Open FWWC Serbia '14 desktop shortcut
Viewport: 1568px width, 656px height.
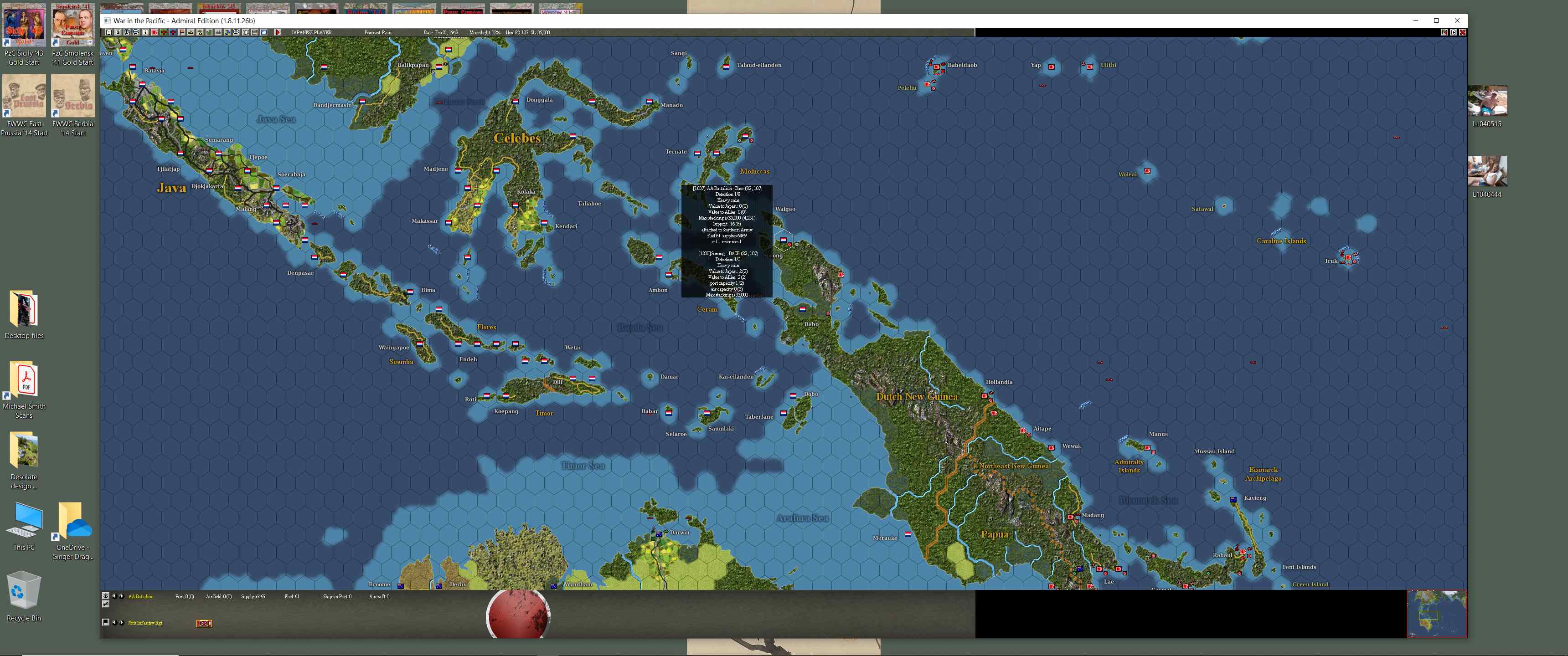tap(73, 105)
